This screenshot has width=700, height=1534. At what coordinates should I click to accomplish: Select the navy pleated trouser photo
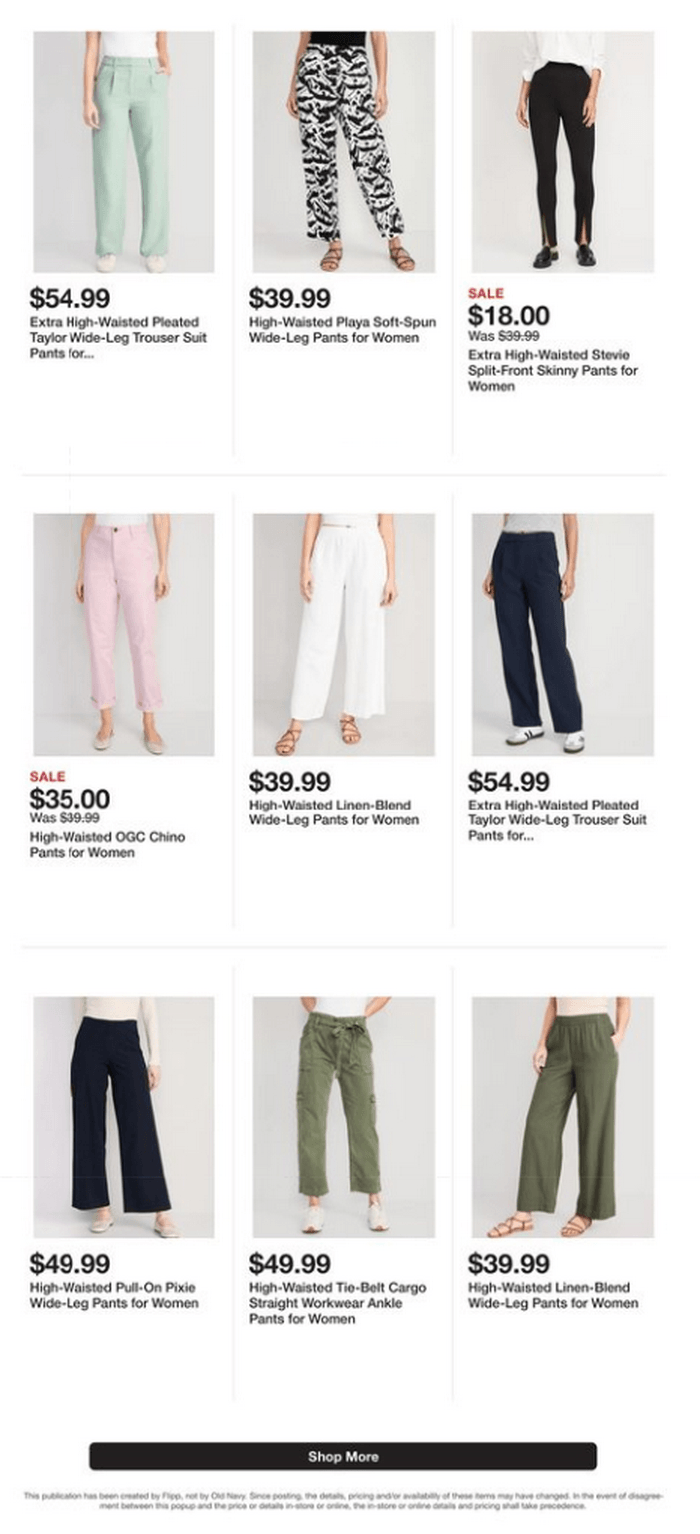coord(563,635)
